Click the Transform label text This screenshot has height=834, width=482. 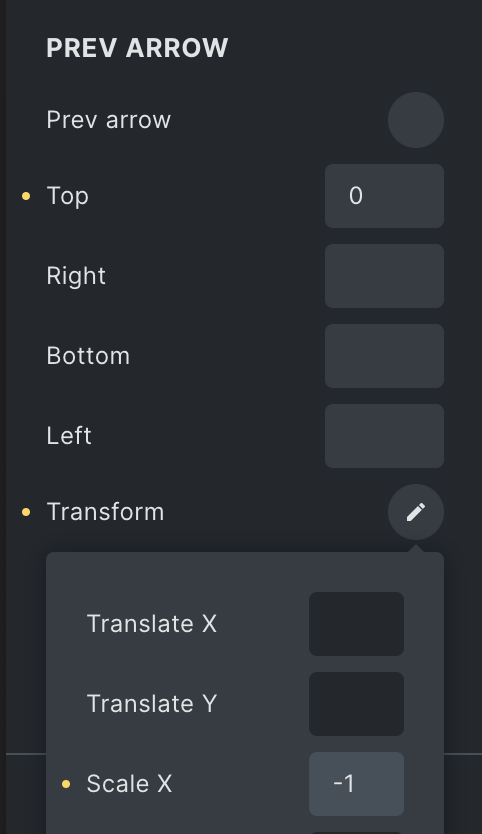point(105,512)
